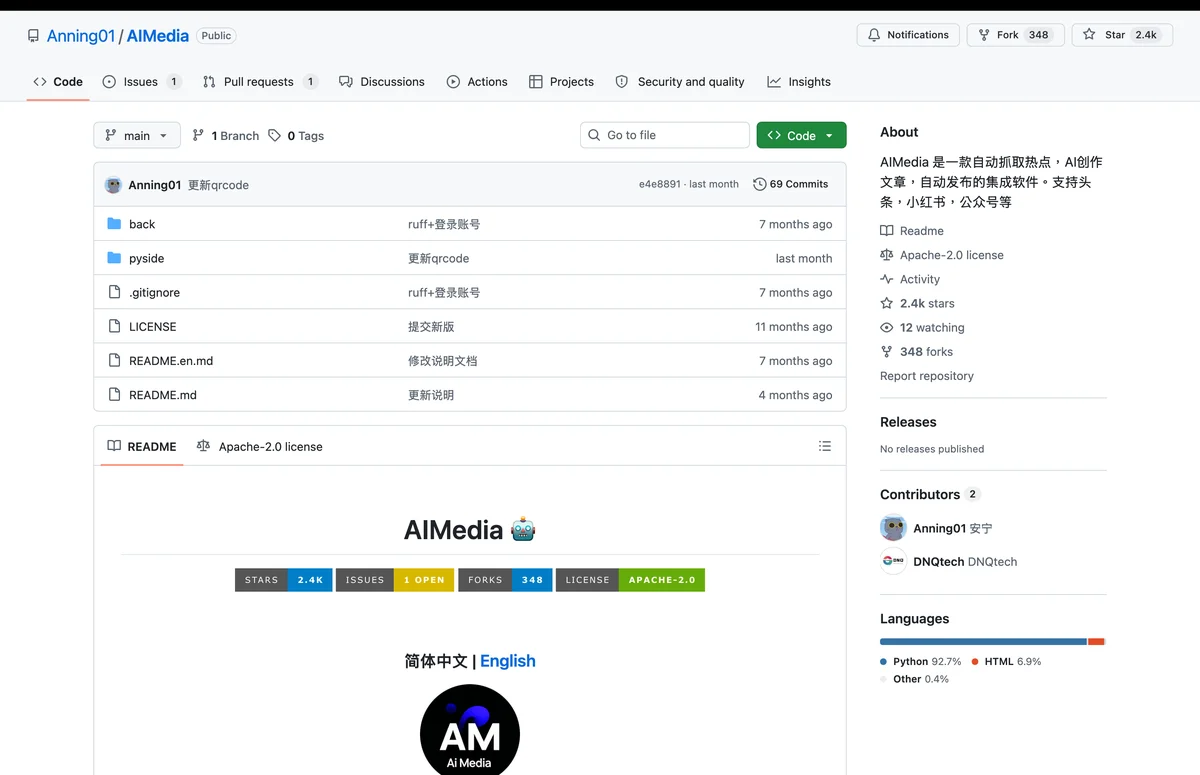Click commit message 修改说明文档
Image resolution: width=1200 pixels, height=775 pixels.
[443, 361]
